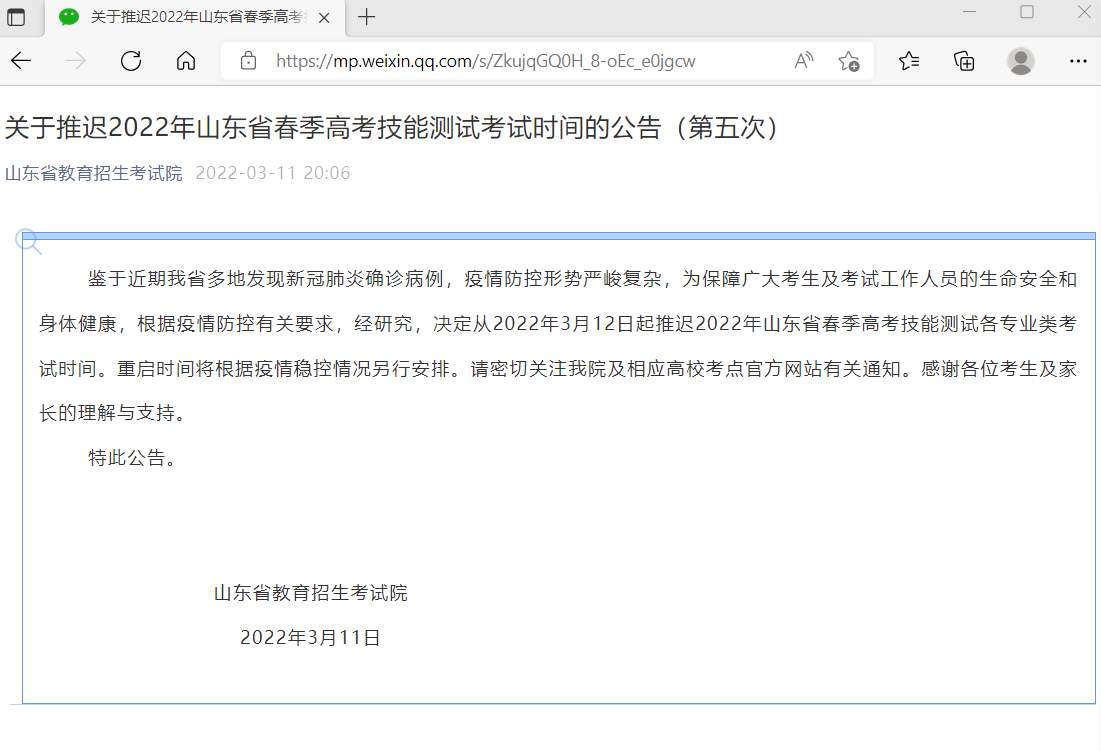1101x751 pixels.
Task: Close the browser window
Action: click(1084, 12)
